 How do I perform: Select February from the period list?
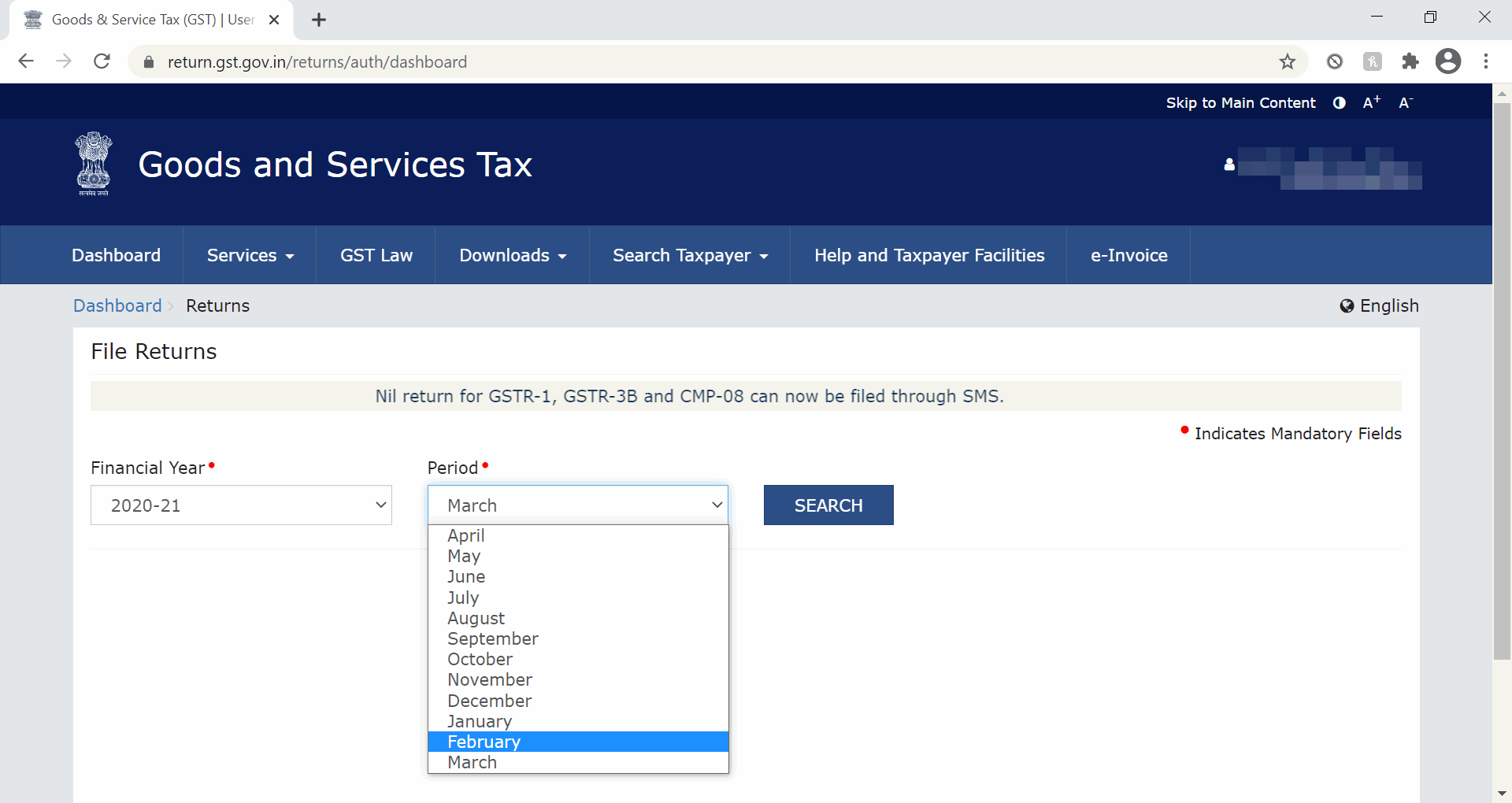pos(578,742)
